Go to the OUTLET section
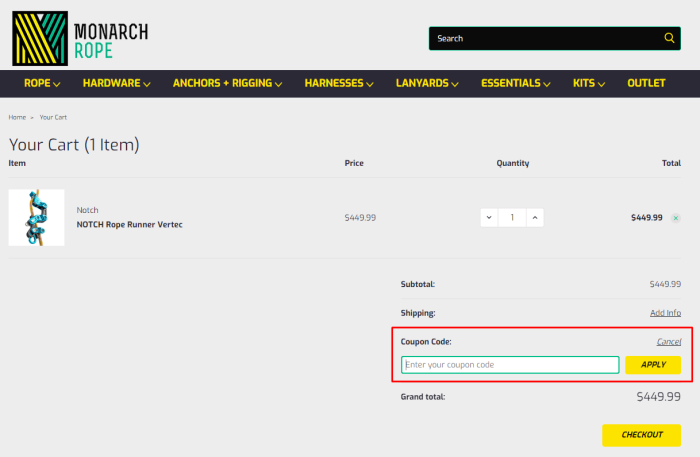Screen dimensions: 700x457 coord(646,83)
